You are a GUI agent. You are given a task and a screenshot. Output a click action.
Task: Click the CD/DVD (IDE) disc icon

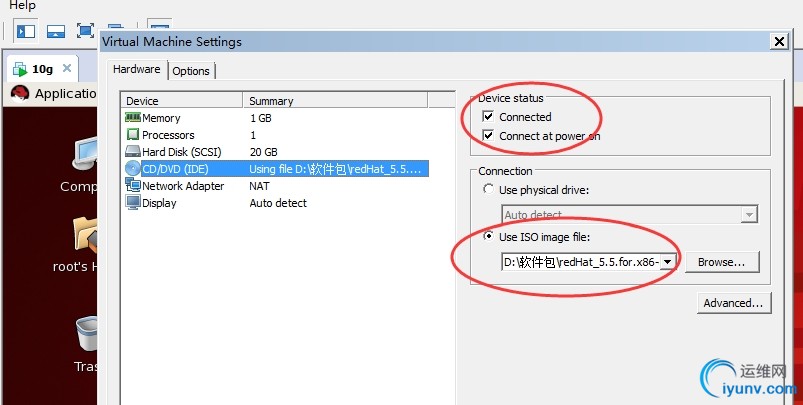click(133, 169)
